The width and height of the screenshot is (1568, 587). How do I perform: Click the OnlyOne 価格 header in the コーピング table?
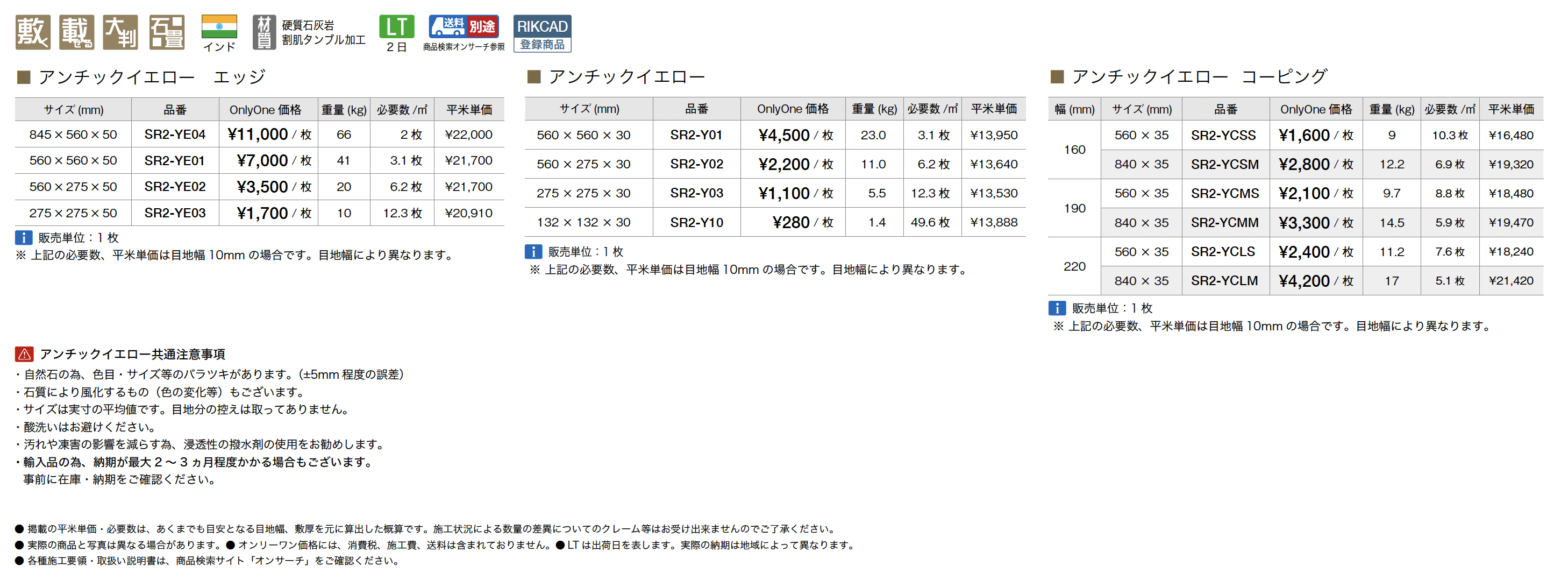(1315, 110)
